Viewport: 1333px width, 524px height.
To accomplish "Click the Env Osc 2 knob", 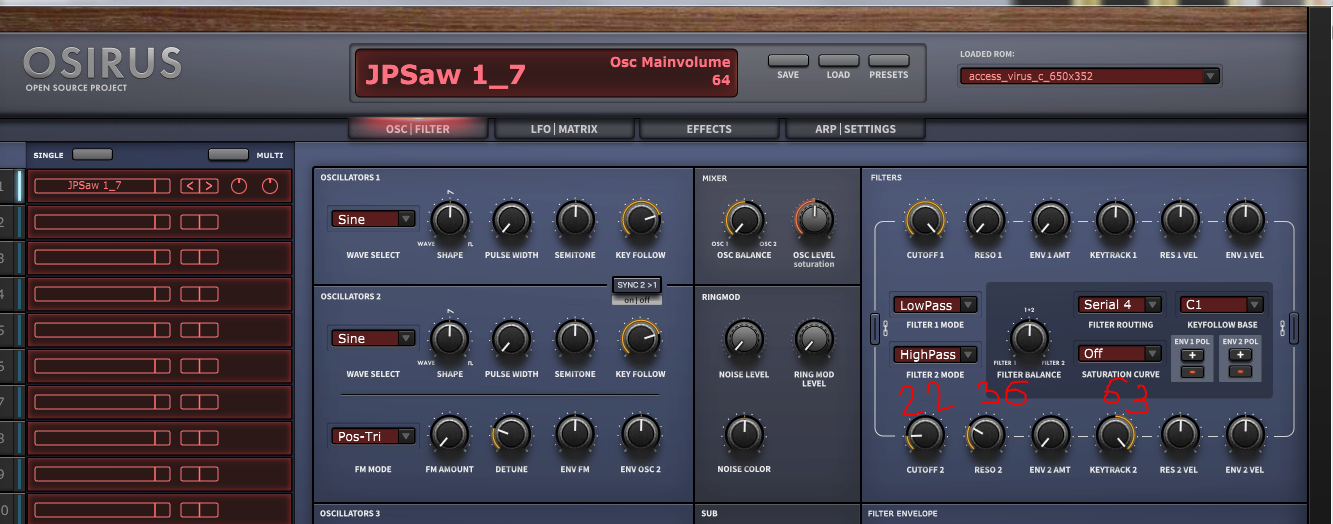I will pyautogui.click(x=641, y=434).
